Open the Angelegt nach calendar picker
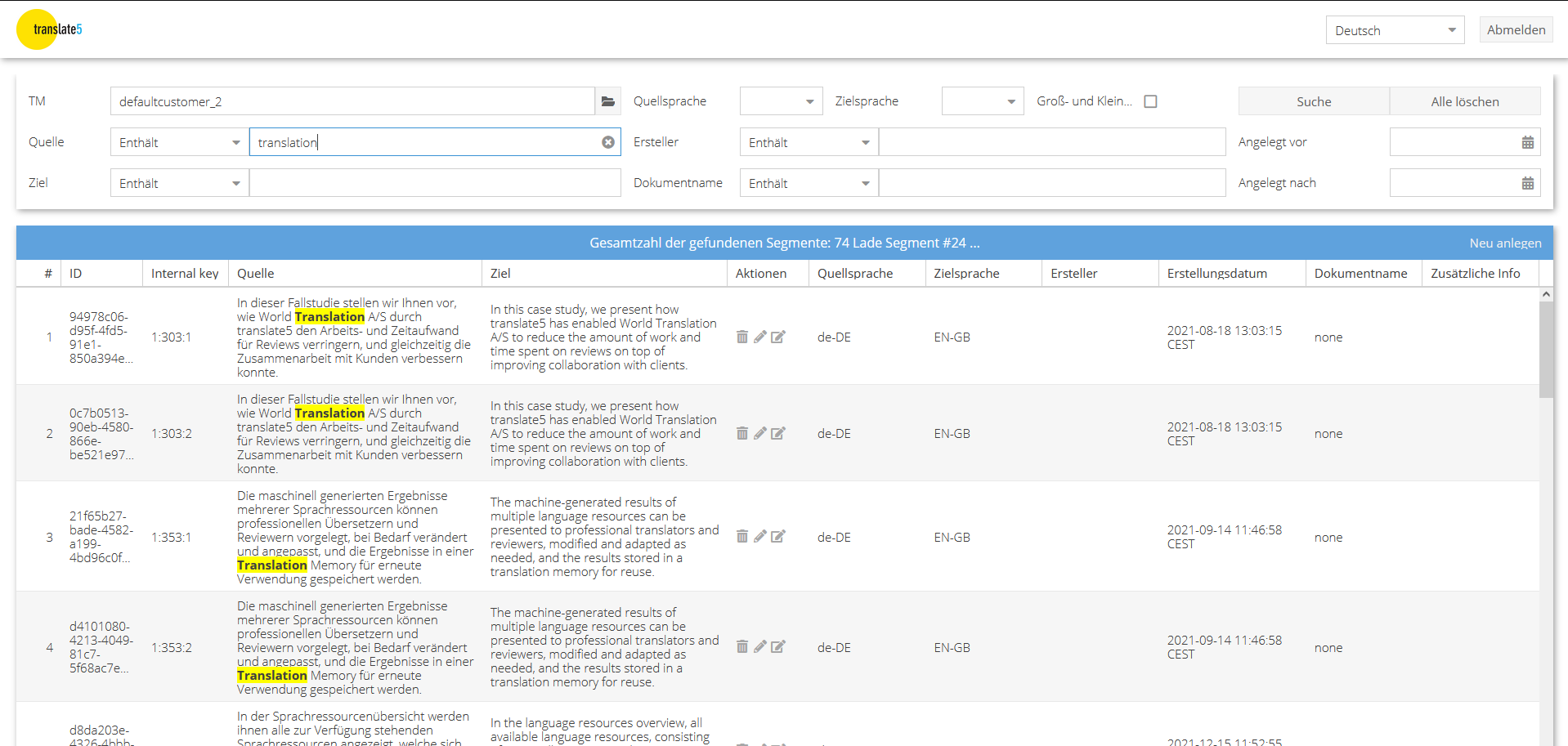The image size is (1568, 746). tap(1527, 183)
